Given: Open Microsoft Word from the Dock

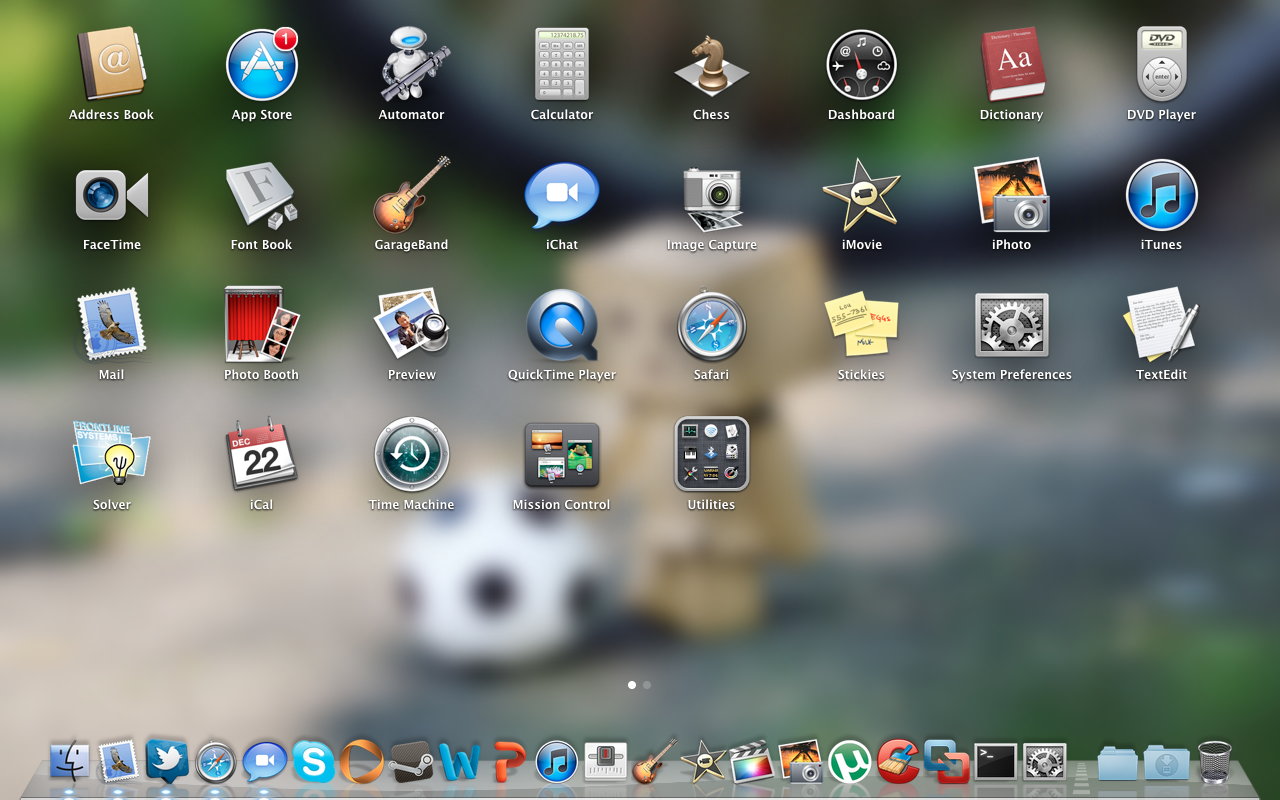Looking at the screenshot, I should tap(460, 763).
